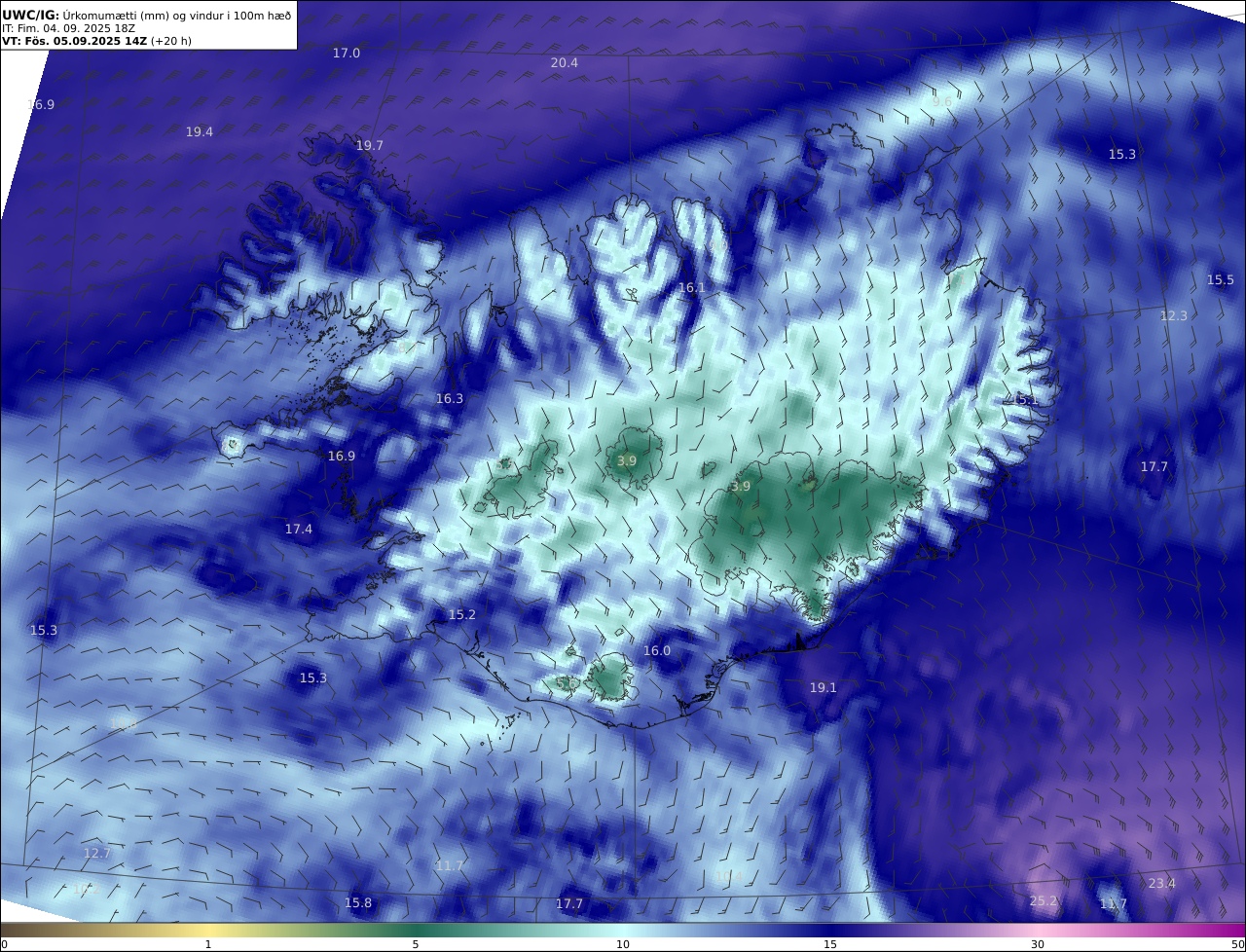The image size is (1246, 952).
Task: Click the 16.1 value label
Action: point(691,287)
